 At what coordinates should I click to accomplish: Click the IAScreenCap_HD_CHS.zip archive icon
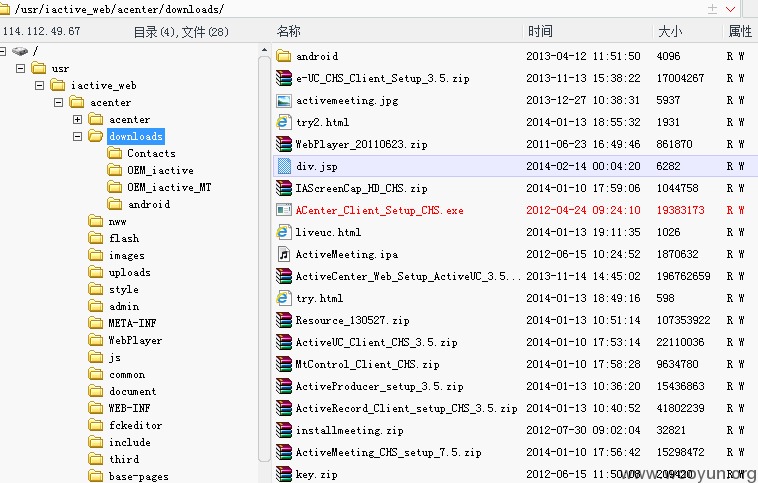click(284, 188)
